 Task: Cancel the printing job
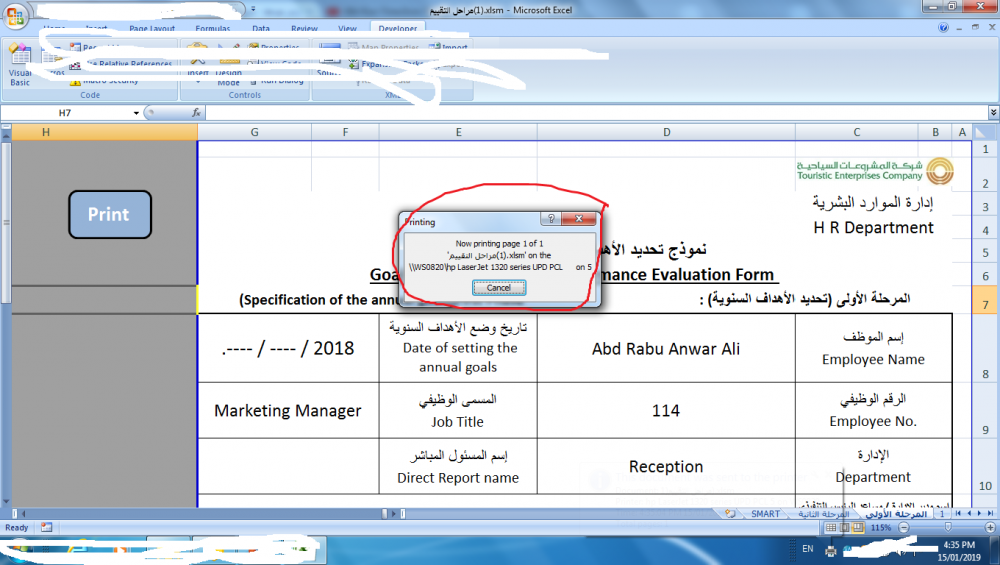[499, 288]
